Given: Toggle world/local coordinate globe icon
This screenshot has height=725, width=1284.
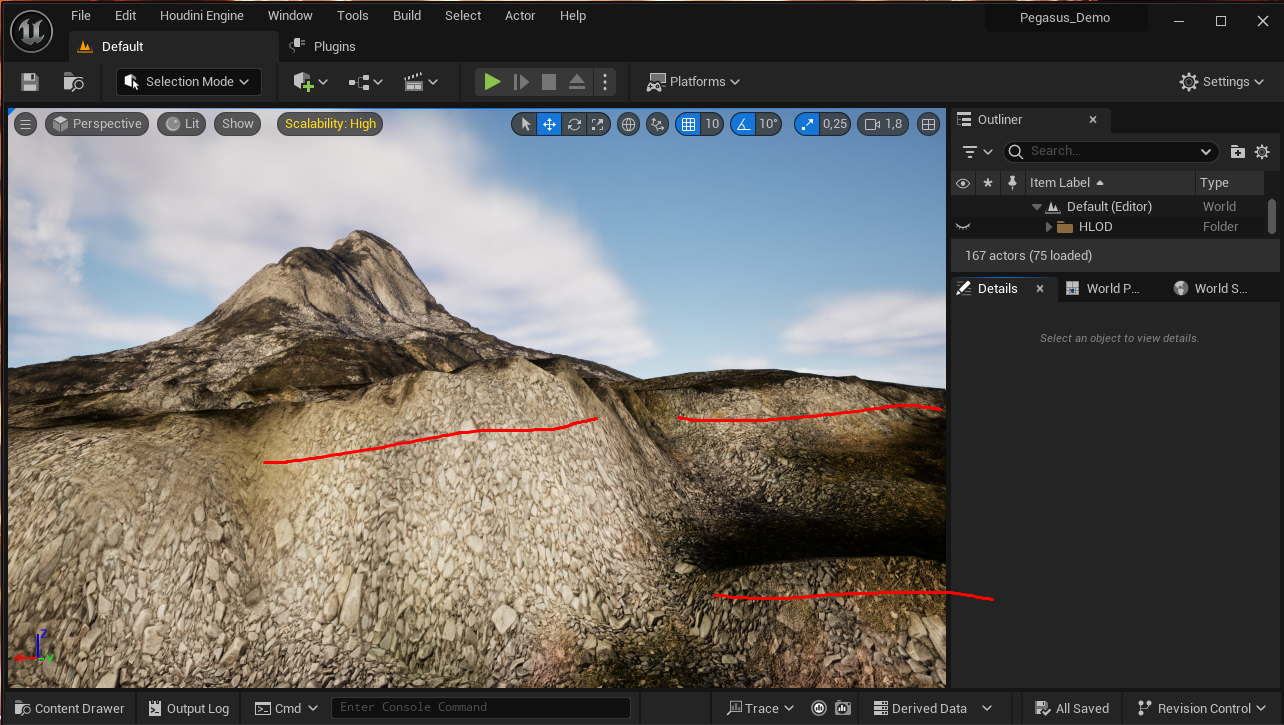Looking at the screenshot, I should pos(629,124).
